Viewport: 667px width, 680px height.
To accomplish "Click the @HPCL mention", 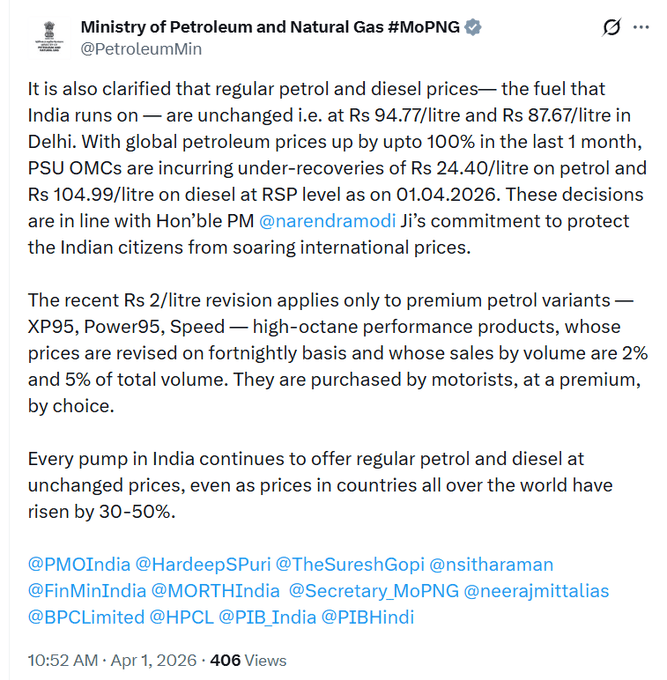I will pyautogui.click(x=180, y=617).
